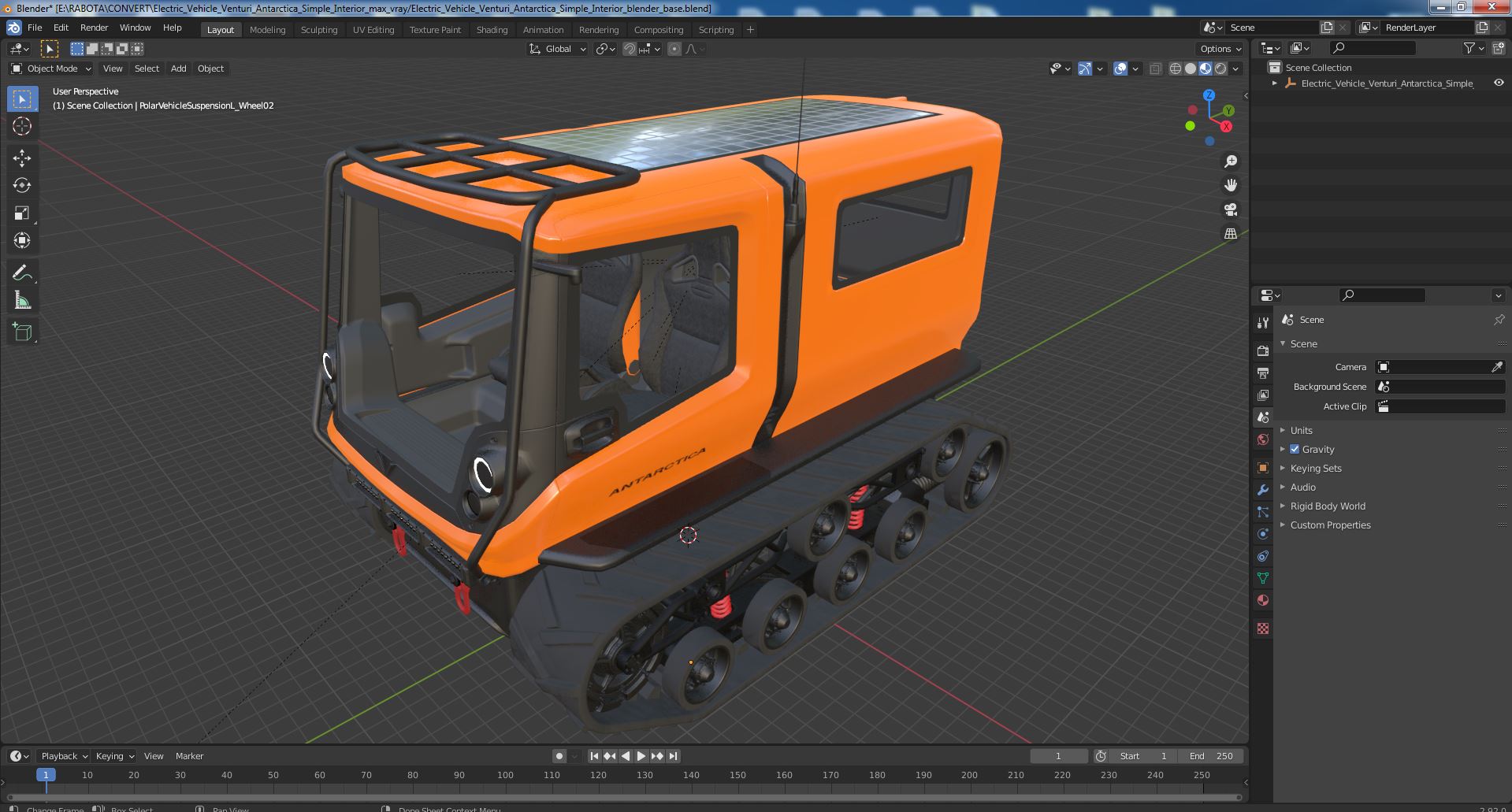The height and width of the screenshot is (812, 1512).
Task: Toggle proportional editing button
Action: tap(674, 49)
